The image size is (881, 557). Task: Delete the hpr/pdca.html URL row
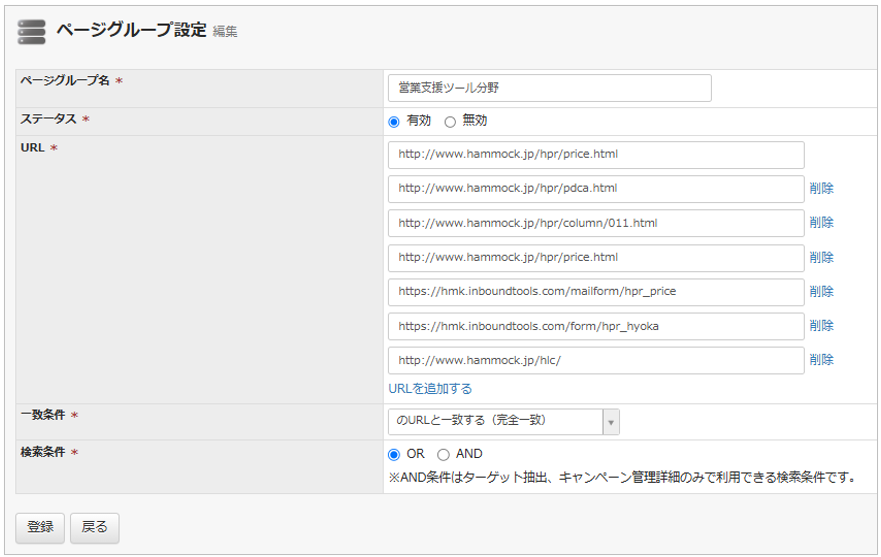point(821,188)
